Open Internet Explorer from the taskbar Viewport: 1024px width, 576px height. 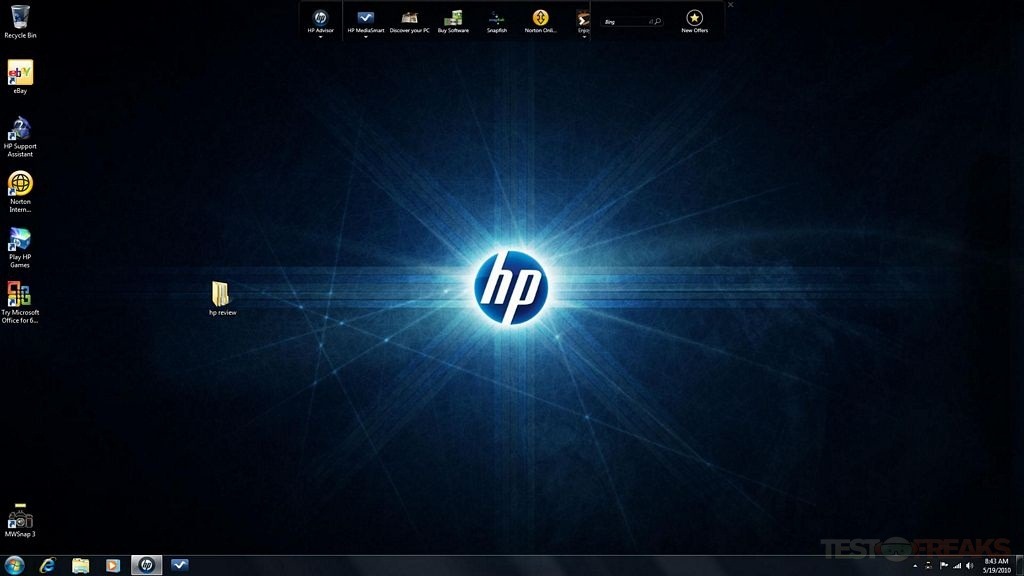click(47, 565)
